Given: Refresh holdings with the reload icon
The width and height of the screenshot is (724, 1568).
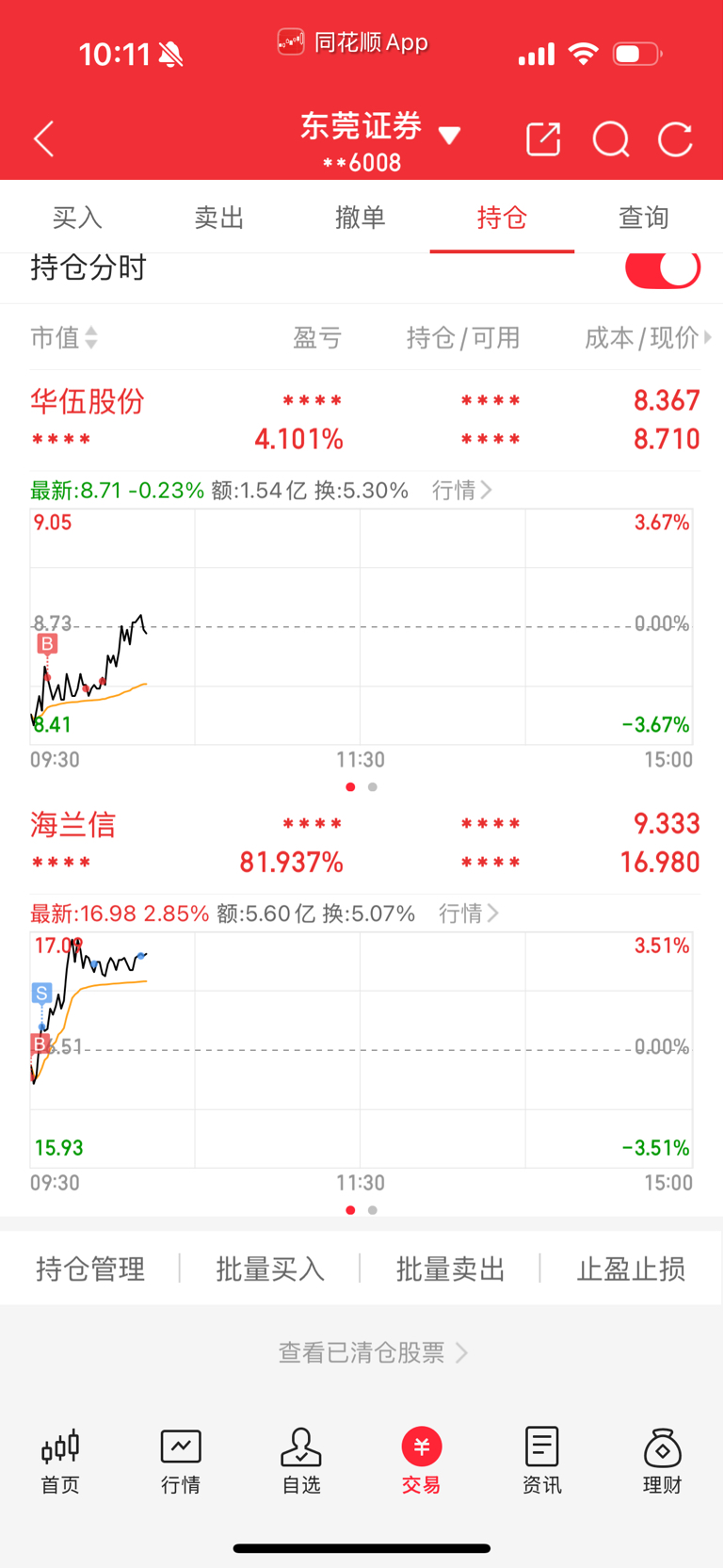Looking at the screenshot, I should click(675, 139).
